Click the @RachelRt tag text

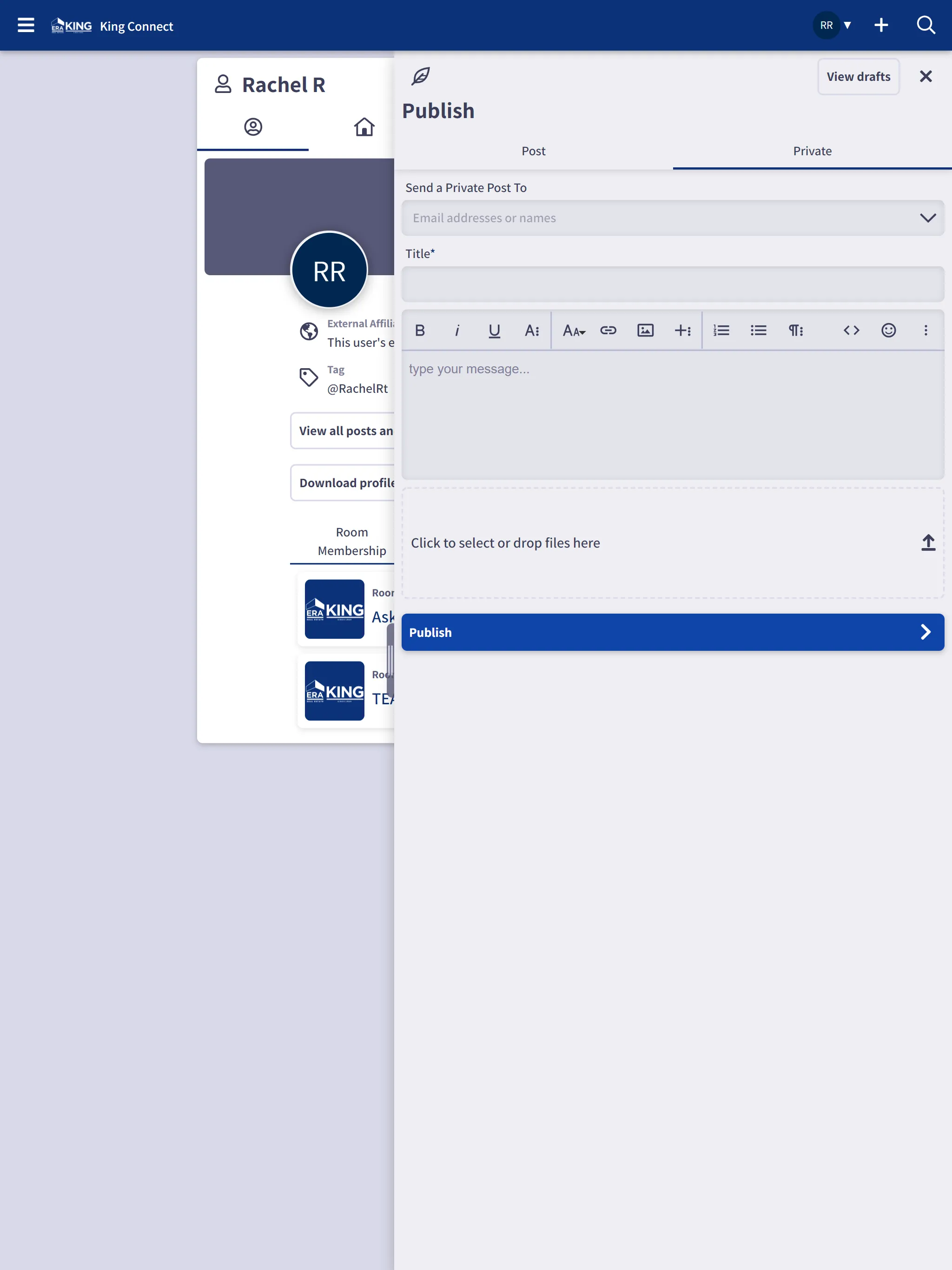point(357,389)
